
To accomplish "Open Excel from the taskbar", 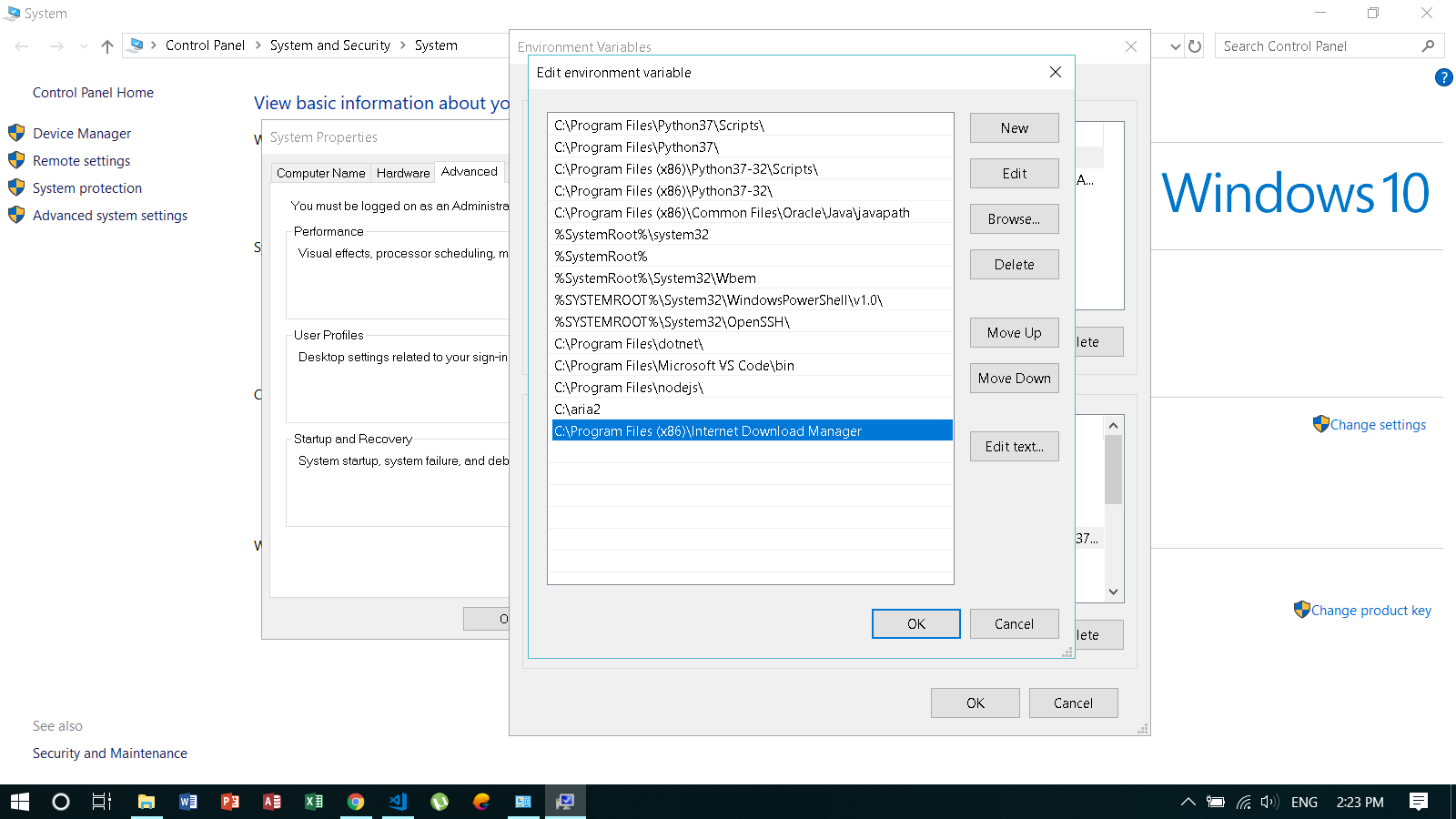I will click(314, 802).
